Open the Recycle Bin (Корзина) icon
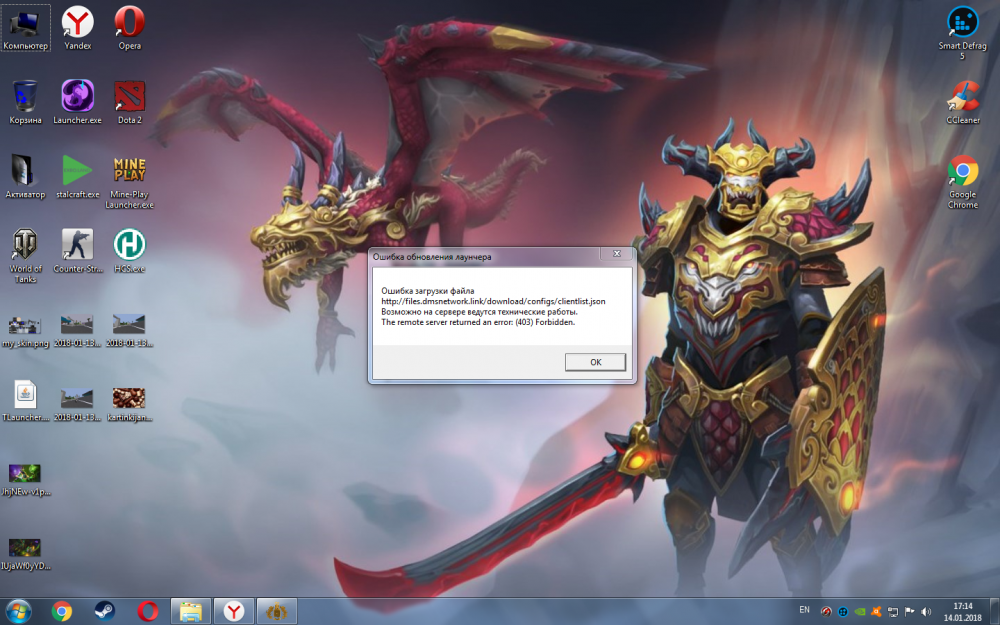Viewport: 1000px width, 625px height. pyautogui.click(x=26, y=97)
